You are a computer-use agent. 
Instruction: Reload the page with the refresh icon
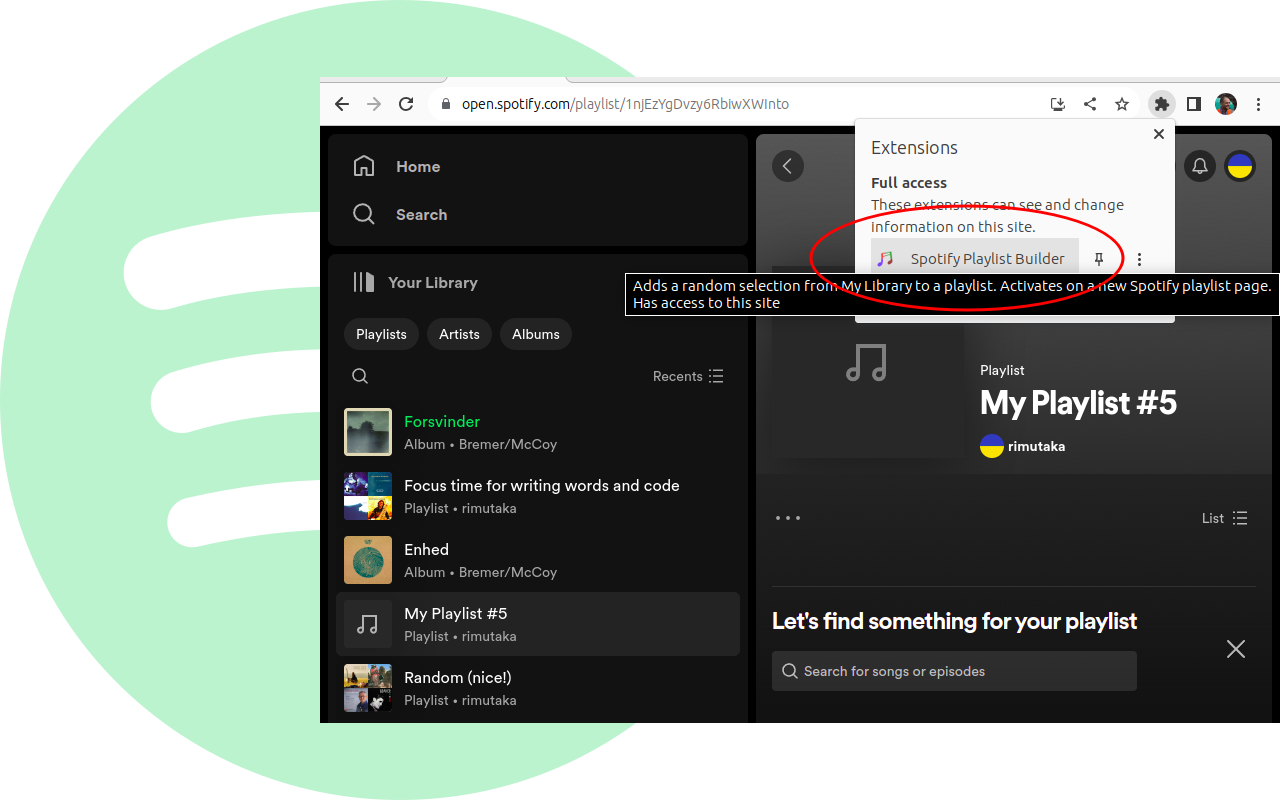(x=406, y=104)
